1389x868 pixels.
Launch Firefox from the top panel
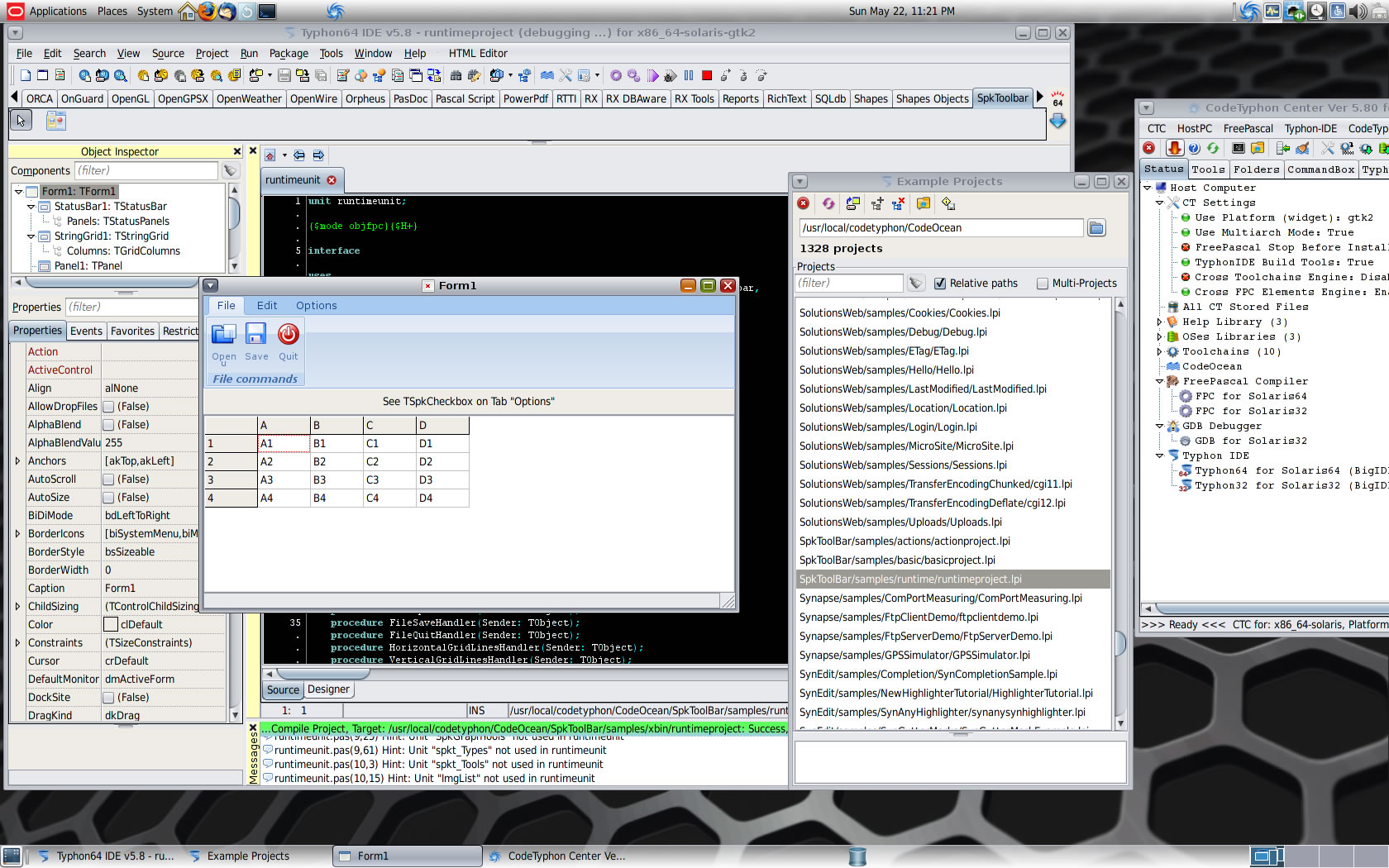click(x=207, y=11)
